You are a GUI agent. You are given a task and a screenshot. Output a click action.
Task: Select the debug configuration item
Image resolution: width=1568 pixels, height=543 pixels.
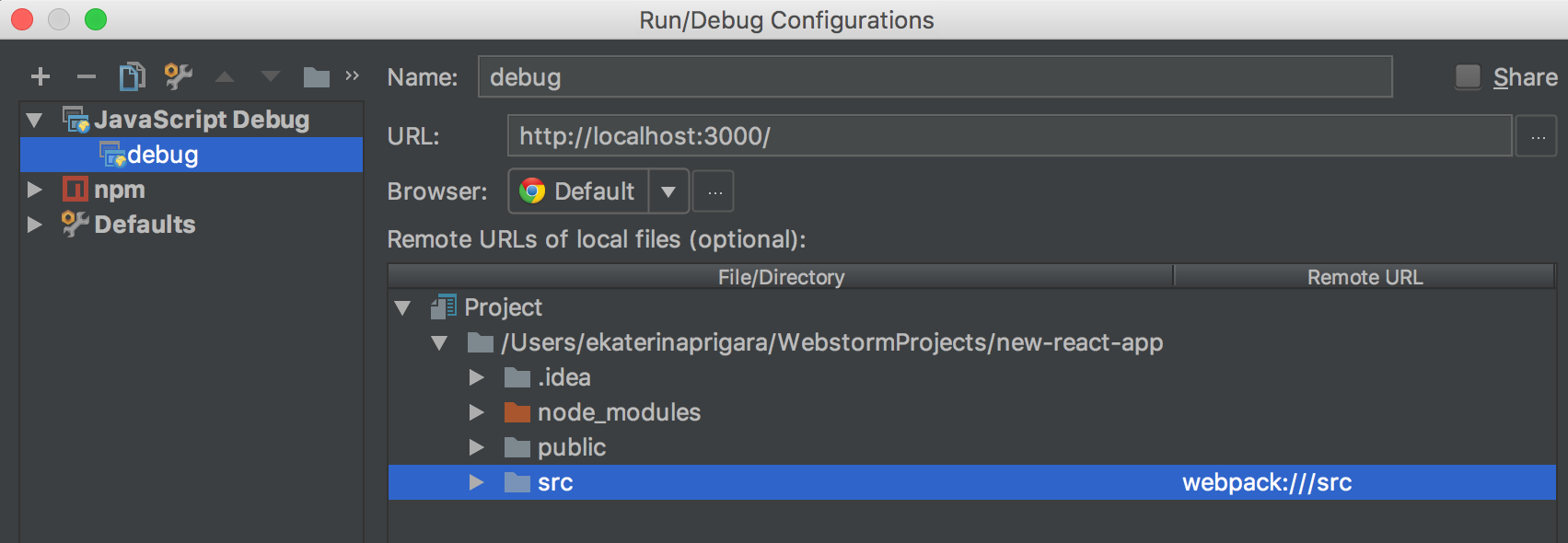[x=192, y=155]
